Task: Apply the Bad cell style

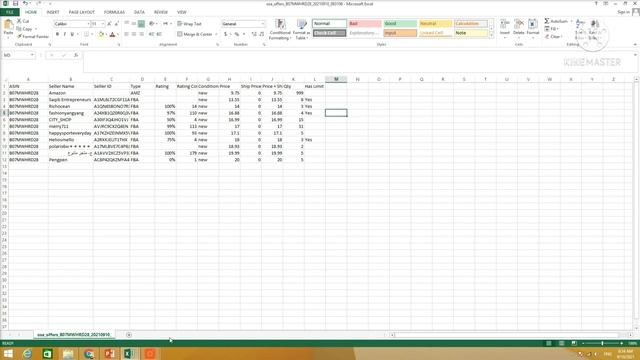Action: 364,24
